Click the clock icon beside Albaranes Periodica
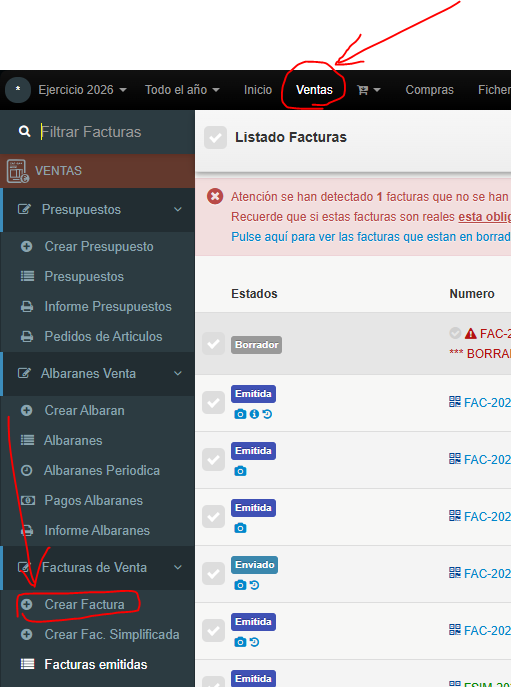This screenshot has width=511, height=687. click(x=27, y=471)
